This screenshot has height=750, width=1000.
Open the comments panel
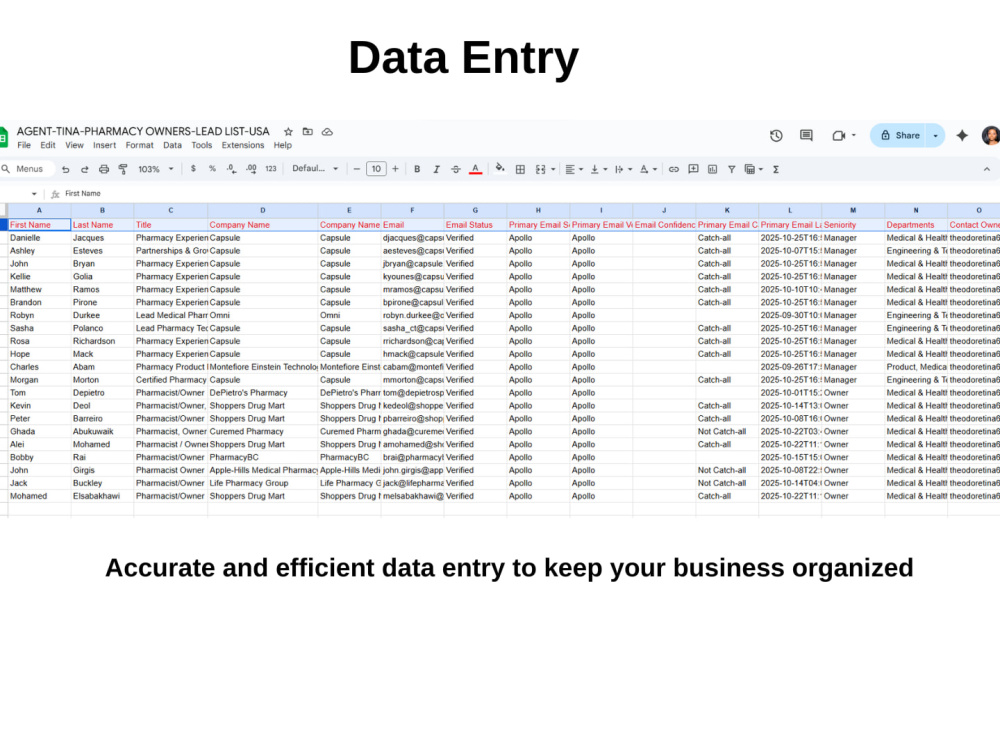806,135
